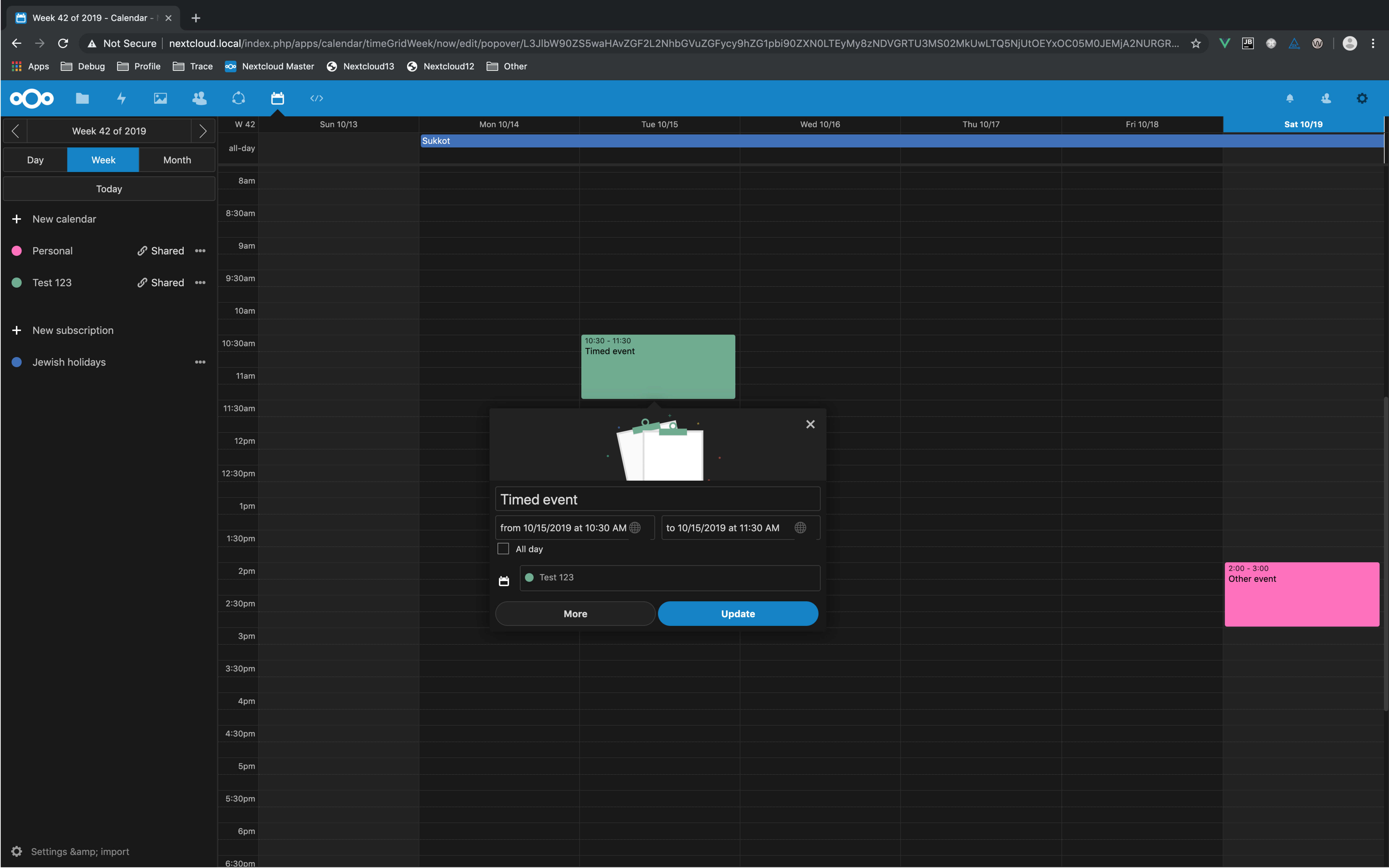Screen dimensions: 1389x868
Task: Open the Calendar app icon in header
Action: [x=277, y=98]
